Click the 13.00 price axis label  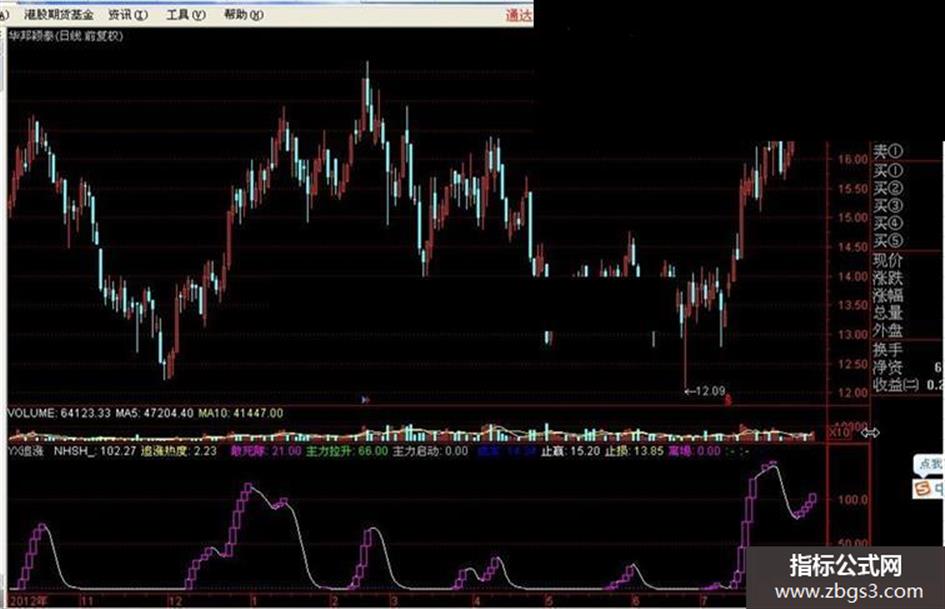pyautogui.click(x=852, y=335)
